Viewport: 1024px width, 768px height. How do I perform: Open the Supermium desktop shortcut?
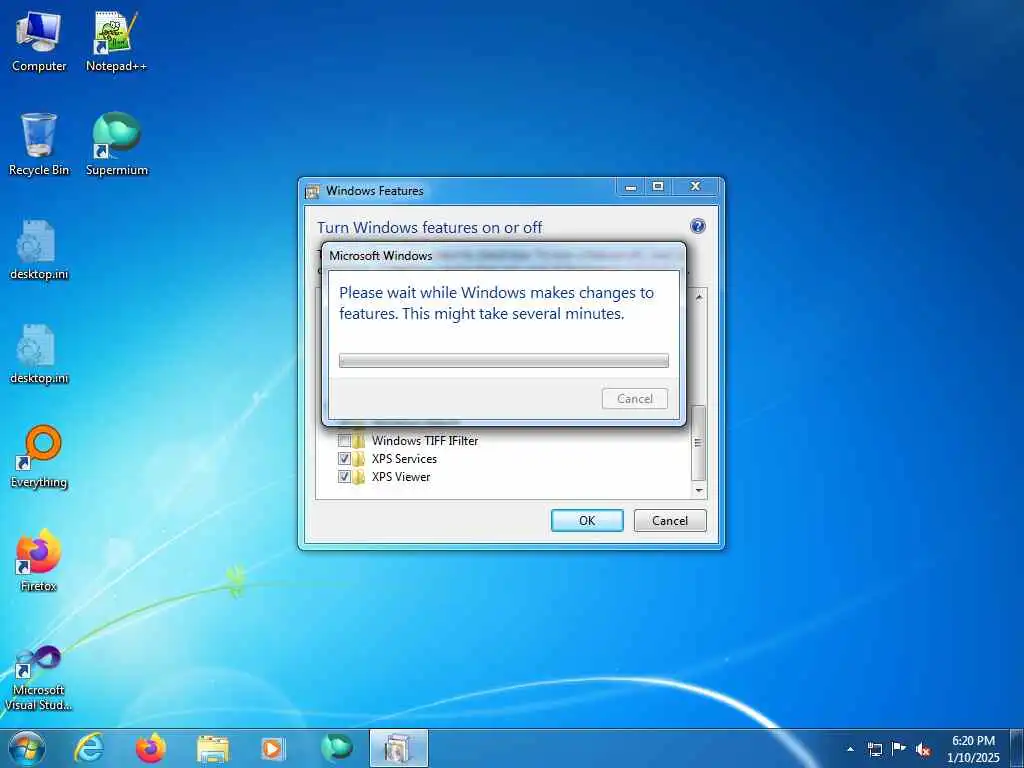[x=116, y=144]
